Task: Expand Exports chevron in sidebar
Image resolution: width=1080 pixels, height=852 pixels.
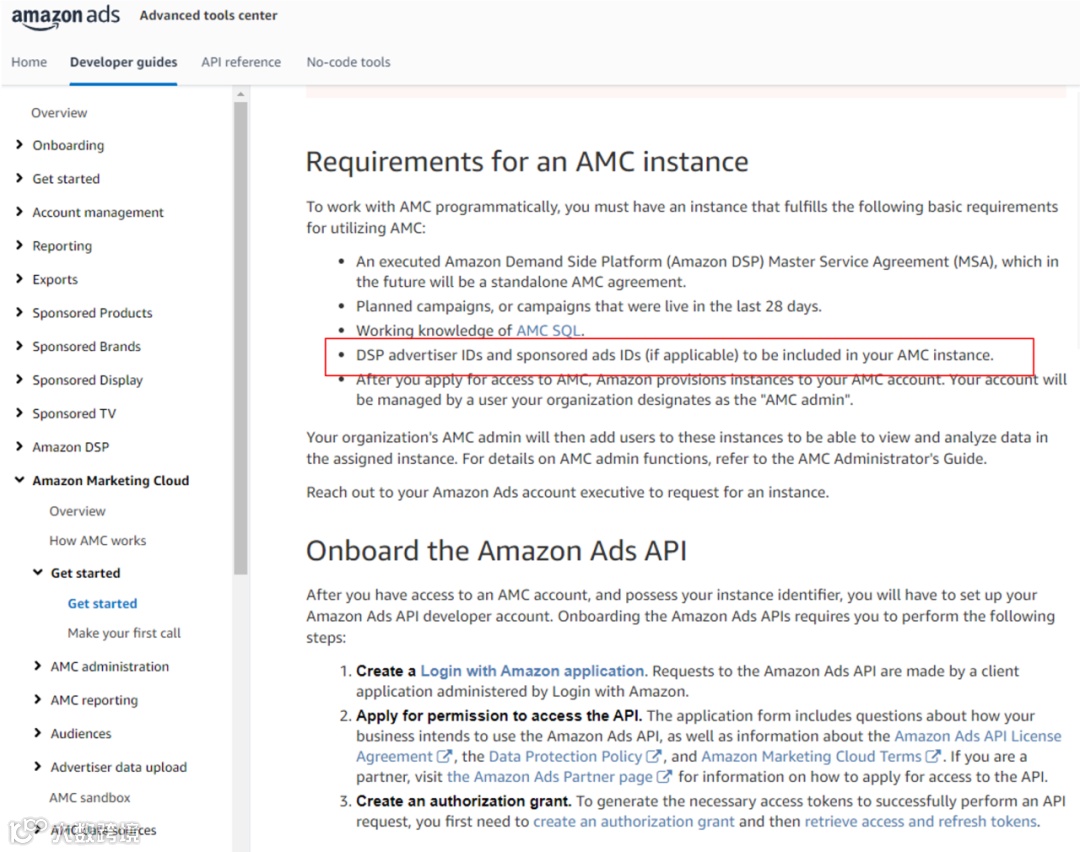Action: [x=19, y=279]
